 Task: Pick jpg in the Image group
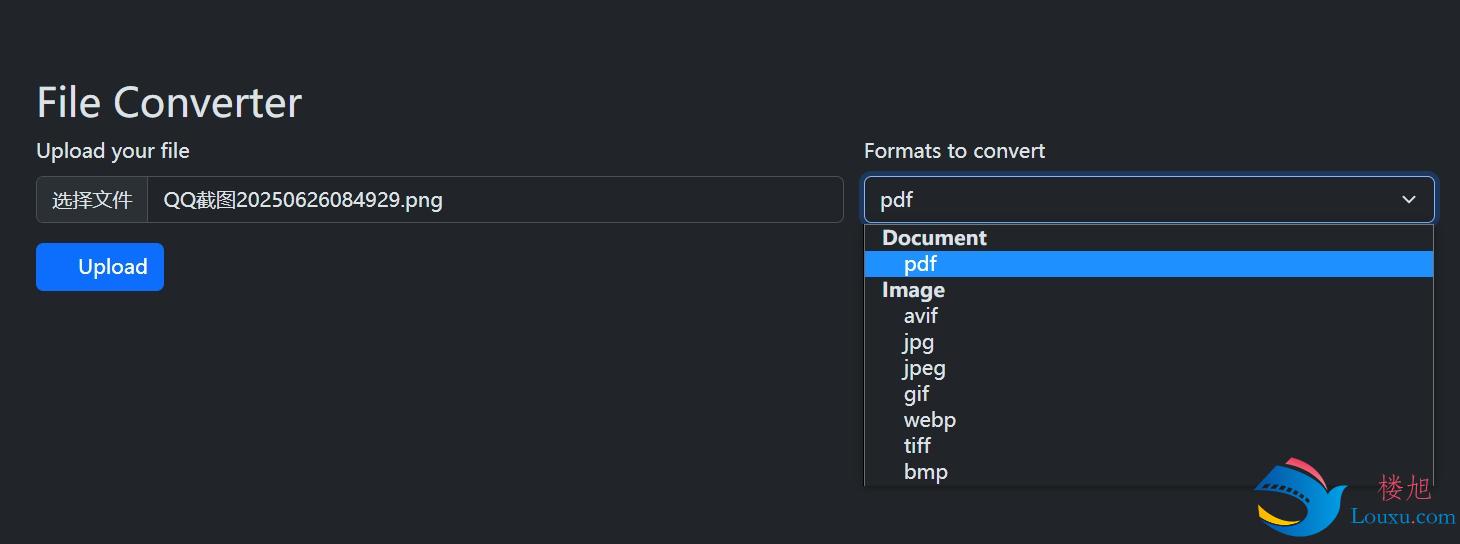click(1149, 342)
